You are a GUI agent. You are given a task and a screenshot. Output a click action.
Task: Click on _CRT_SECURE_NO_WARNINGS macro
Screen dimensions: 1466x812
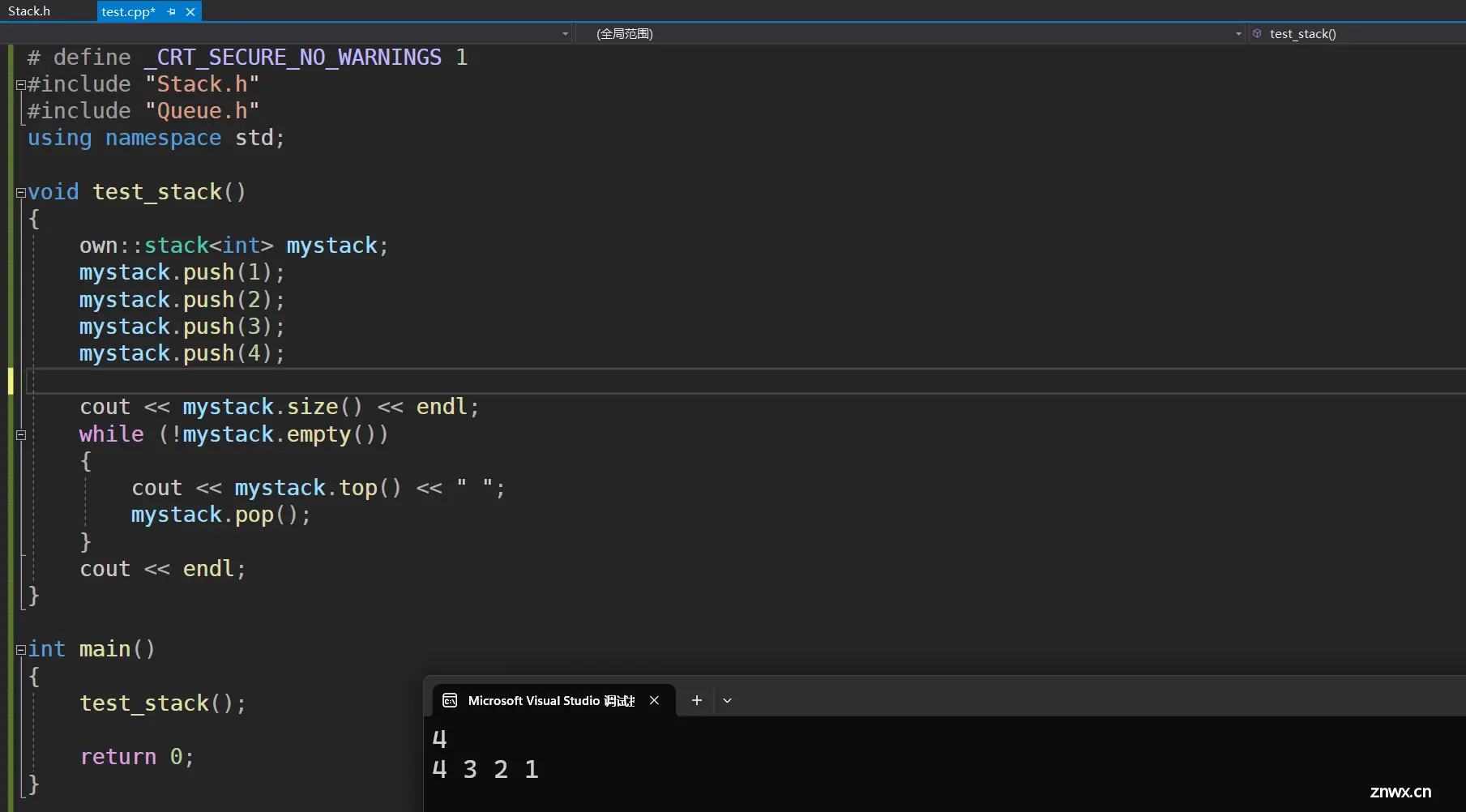pos(293,58)
